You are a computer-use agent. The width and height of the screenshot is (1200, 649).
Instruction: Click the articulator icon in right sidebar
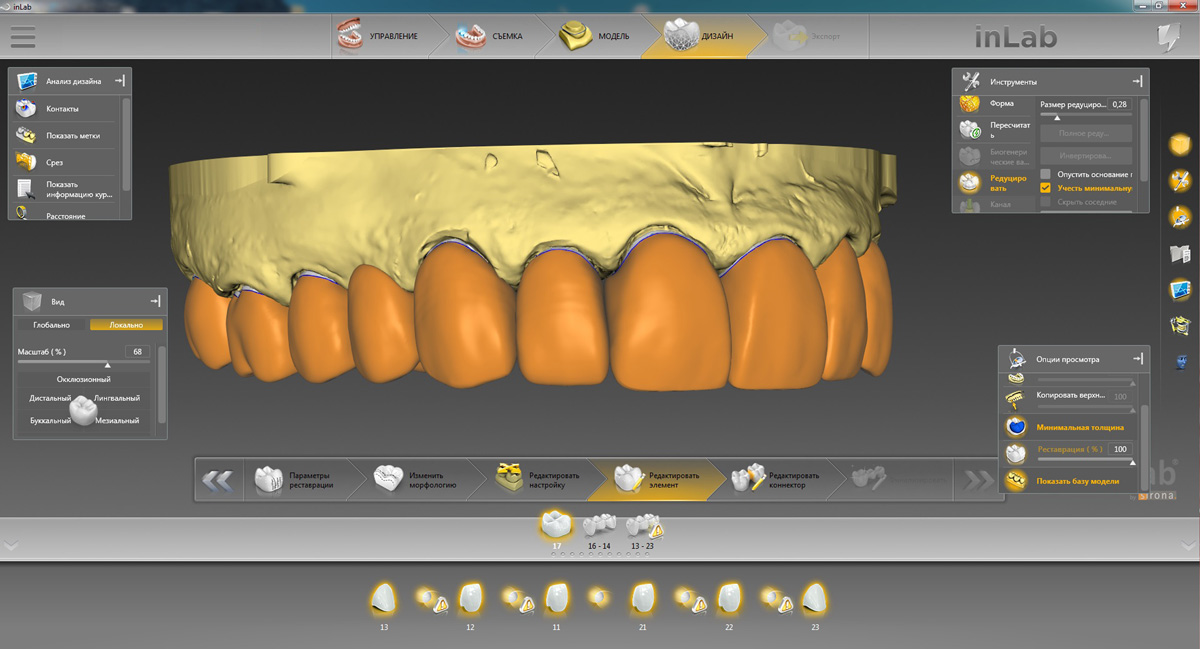(1180, 325)
